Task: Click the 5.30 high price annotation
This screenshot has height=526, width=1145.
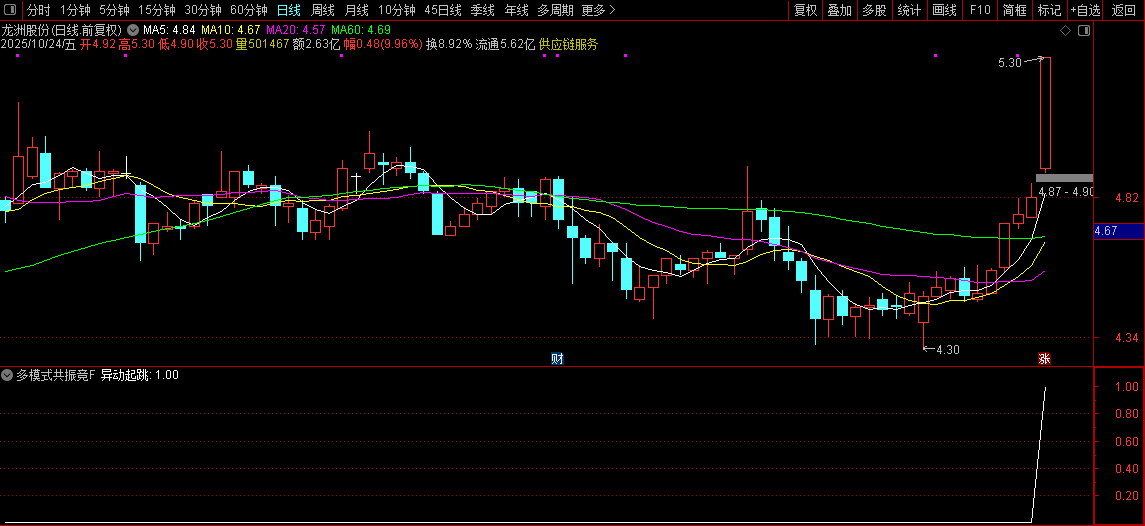Action: point(1010,64)
